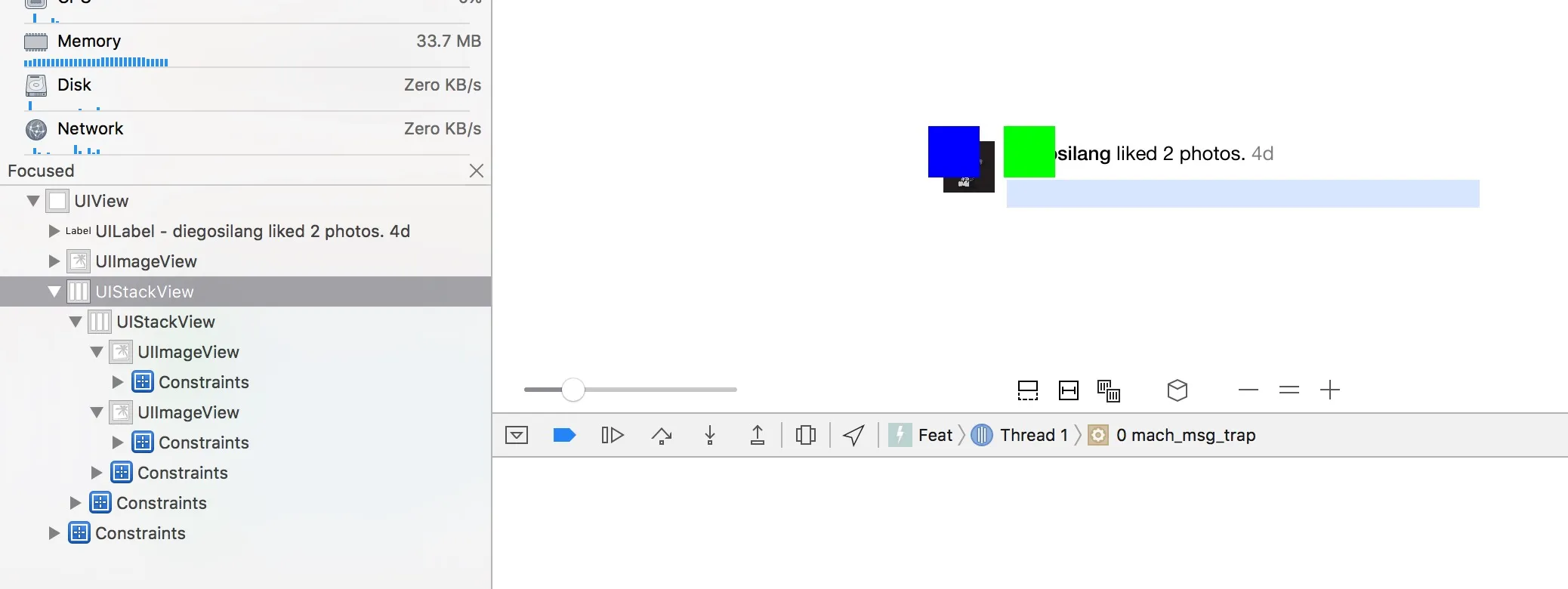Close the Focused filter with the X
Image resolution: width=1568 pixels, height=589 pixels.
(477, 171)
